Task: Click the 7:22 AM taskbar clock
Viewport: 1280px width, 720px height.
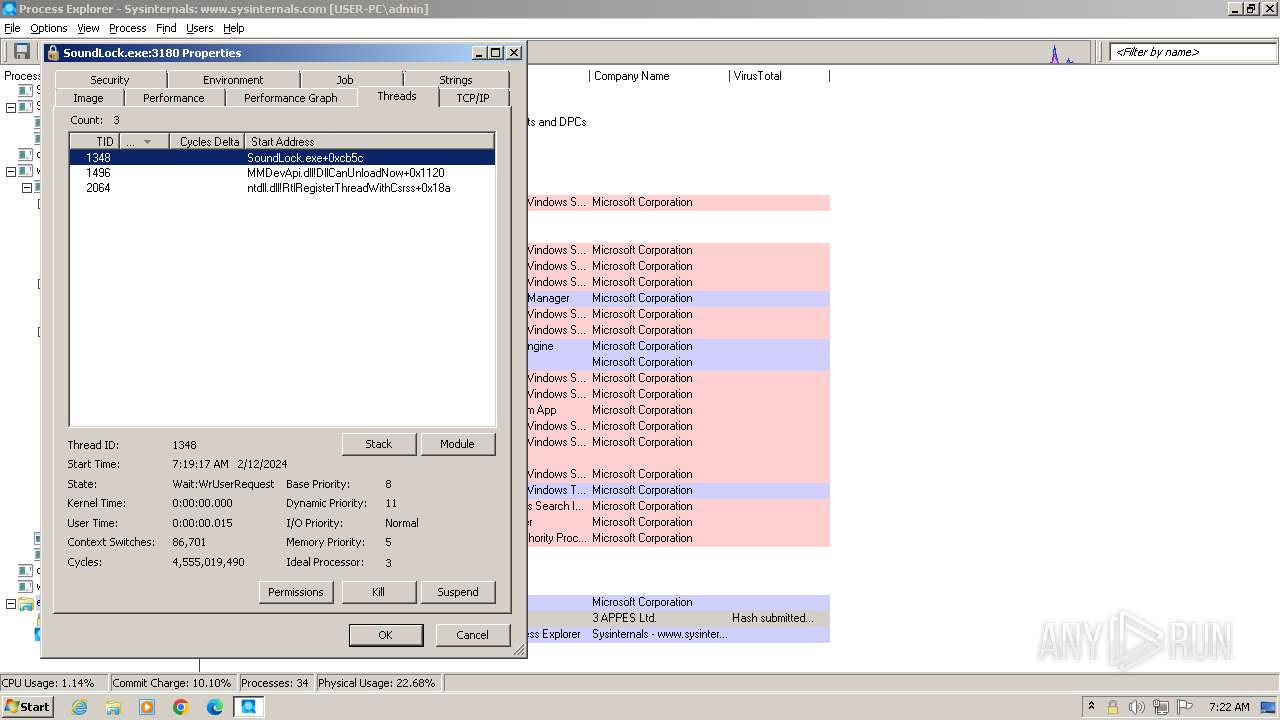Action: [1229, 707]
